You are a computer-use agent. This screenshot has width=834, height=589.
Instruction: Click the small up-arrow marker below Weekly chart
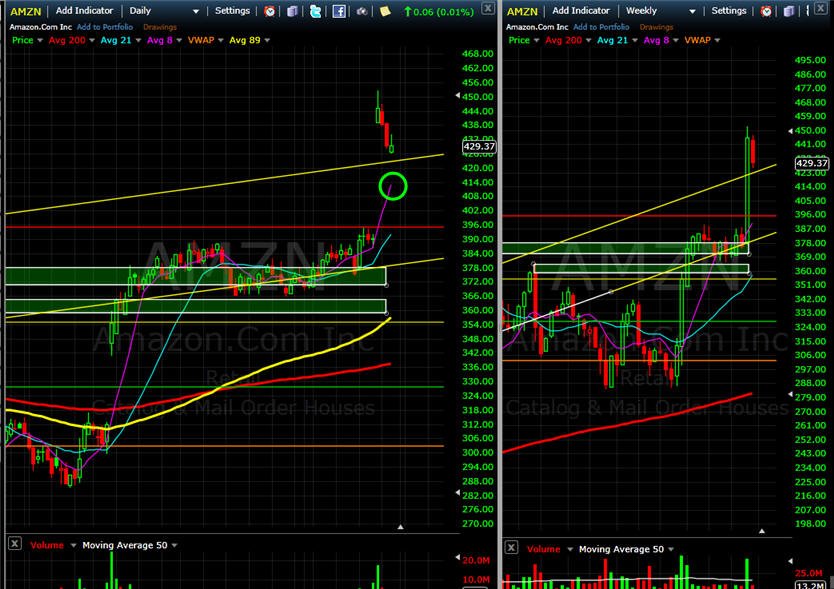tap(762, 531)
